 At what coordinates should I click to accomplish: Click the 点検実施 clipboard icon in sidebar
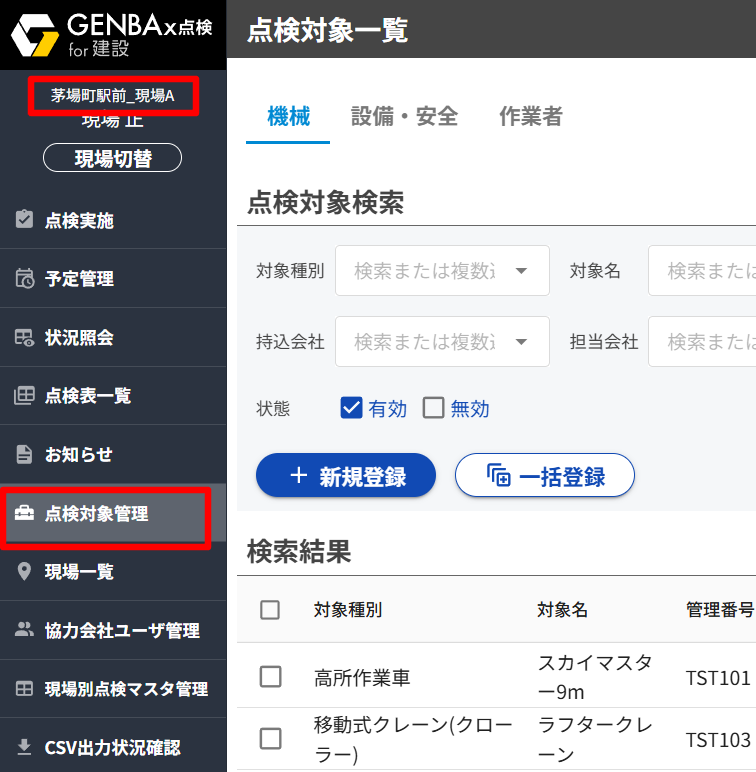(x=25, y=220)
